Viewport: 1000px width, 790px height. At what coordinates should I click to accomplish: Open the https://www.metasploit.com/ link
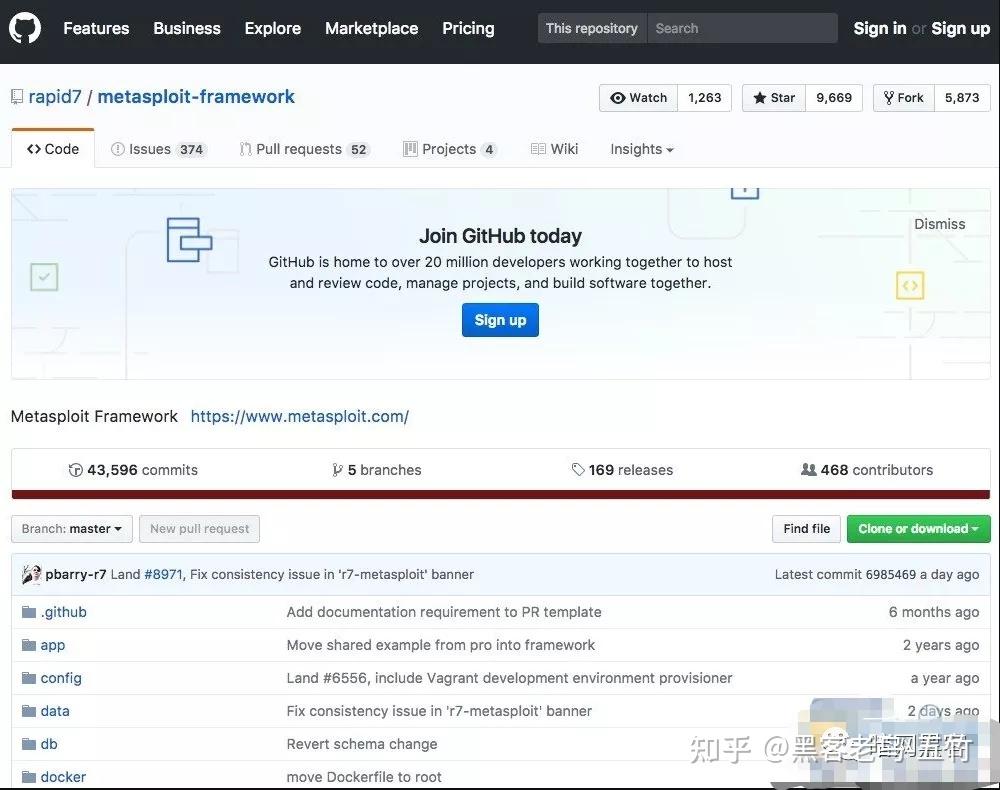point(300,416)
